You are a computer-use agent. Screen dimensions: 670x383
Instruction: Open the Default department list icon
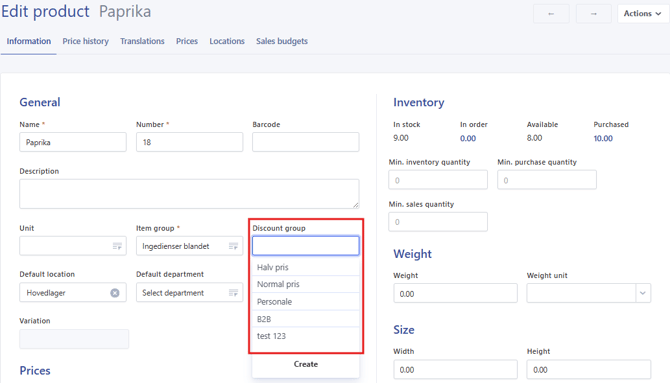coord(233,293)
